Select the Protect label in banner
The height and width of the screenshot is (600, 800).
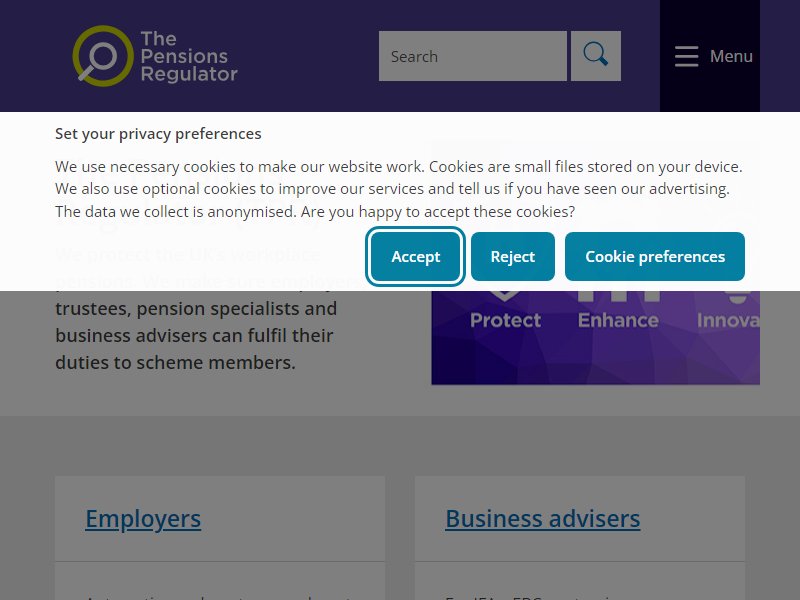tap(505, 320)
